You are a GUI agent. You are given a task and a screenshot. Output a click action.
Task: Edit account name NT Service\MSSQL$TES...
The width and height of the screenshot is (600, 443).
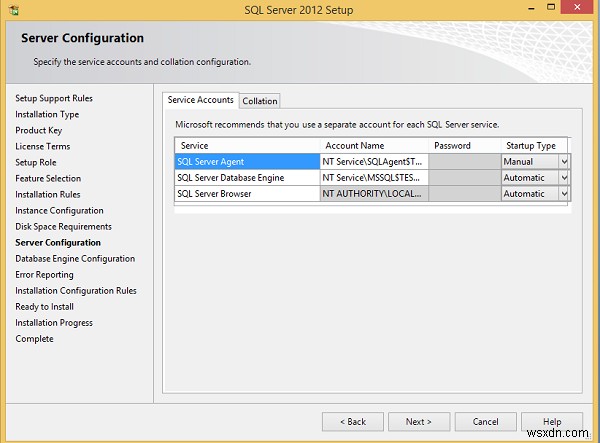[x=374, y=178]
